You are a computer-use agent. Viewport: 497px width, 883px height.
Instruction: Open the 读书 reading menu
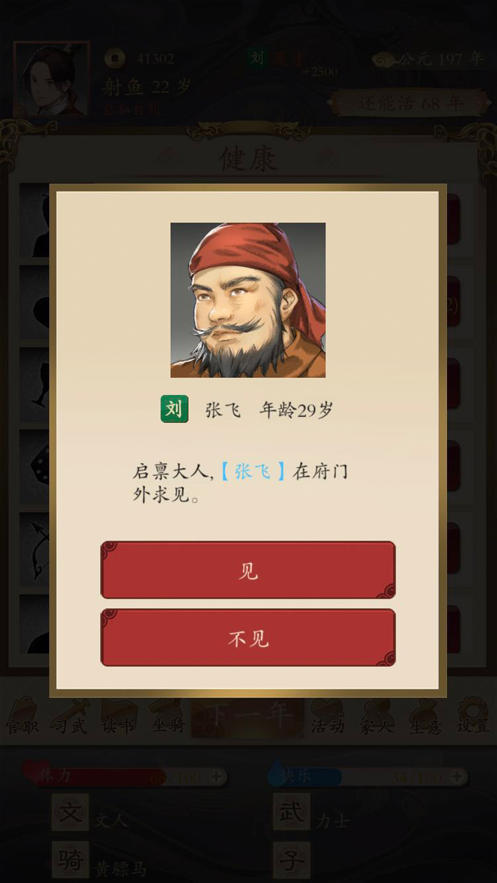coord(119,717)
